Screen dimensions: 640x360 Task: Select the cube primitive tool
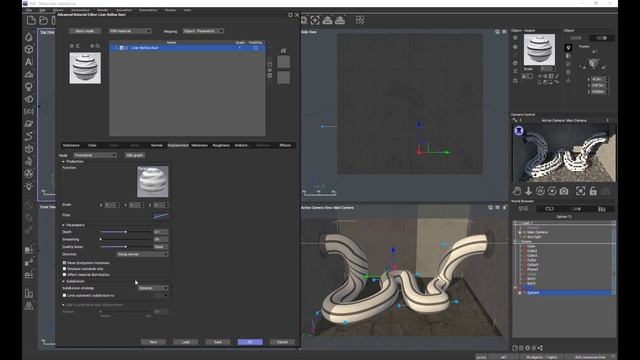(x=29, y=49)
